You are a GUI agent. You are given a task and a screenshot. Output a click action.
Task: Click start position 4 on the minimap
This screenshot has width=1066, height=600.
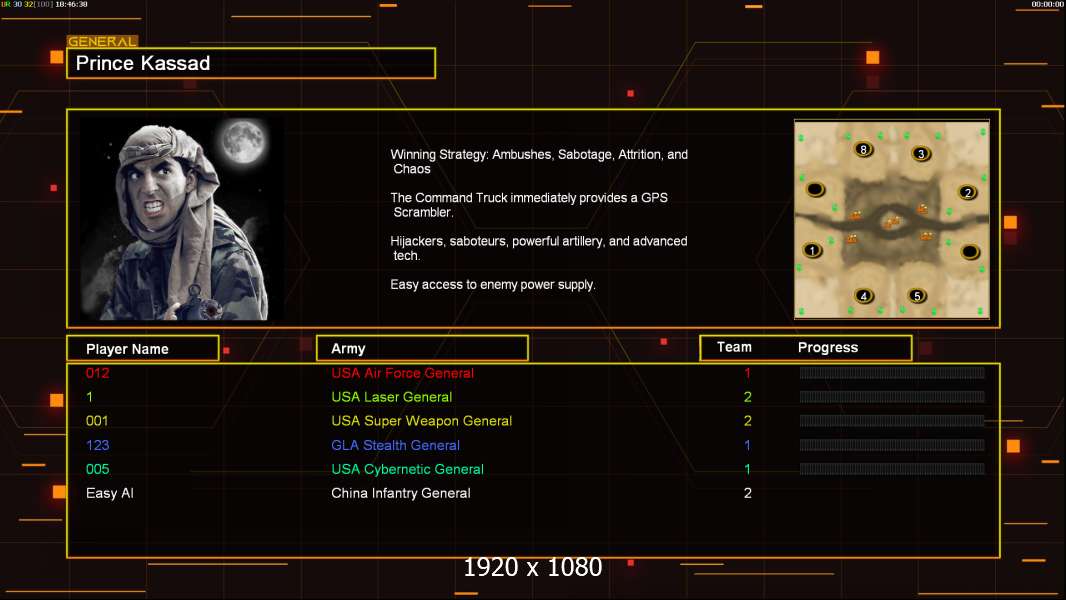(863, 296)
